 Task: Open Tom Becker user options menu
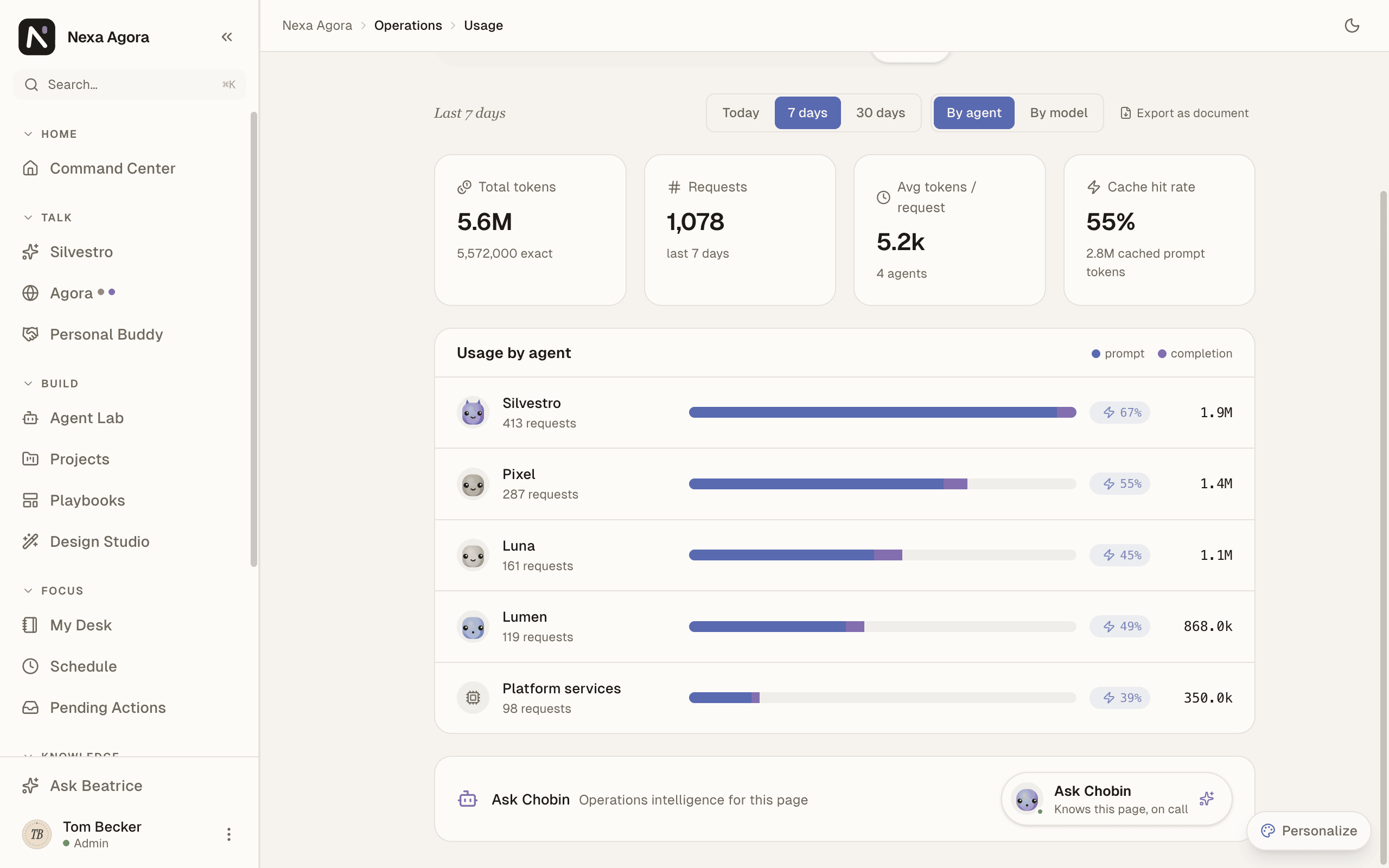229,834
